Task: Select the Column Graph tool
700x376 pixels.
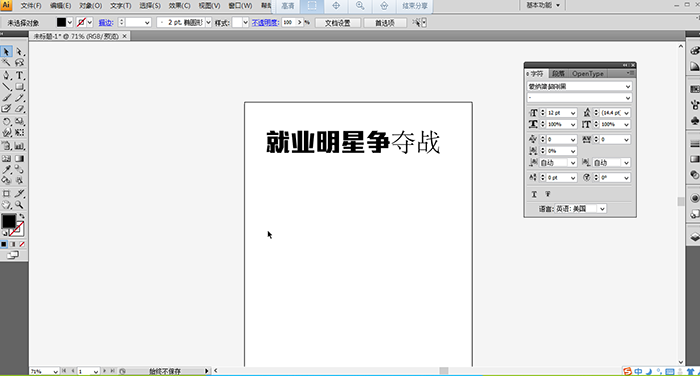Action: click(x=20, y=146)
